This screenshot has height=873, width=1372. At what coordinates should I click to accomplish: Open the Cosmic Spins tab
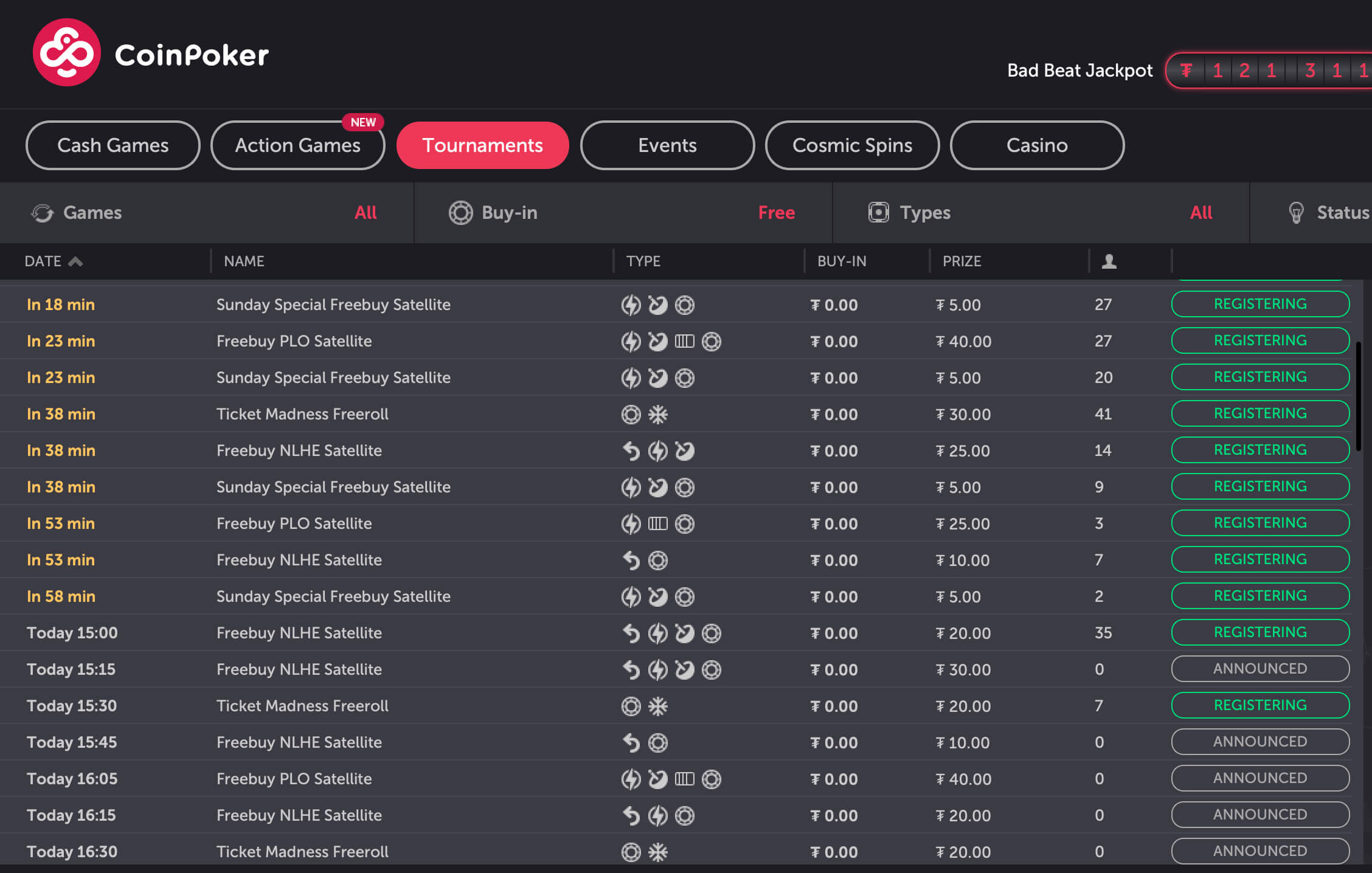pos(852,145)
